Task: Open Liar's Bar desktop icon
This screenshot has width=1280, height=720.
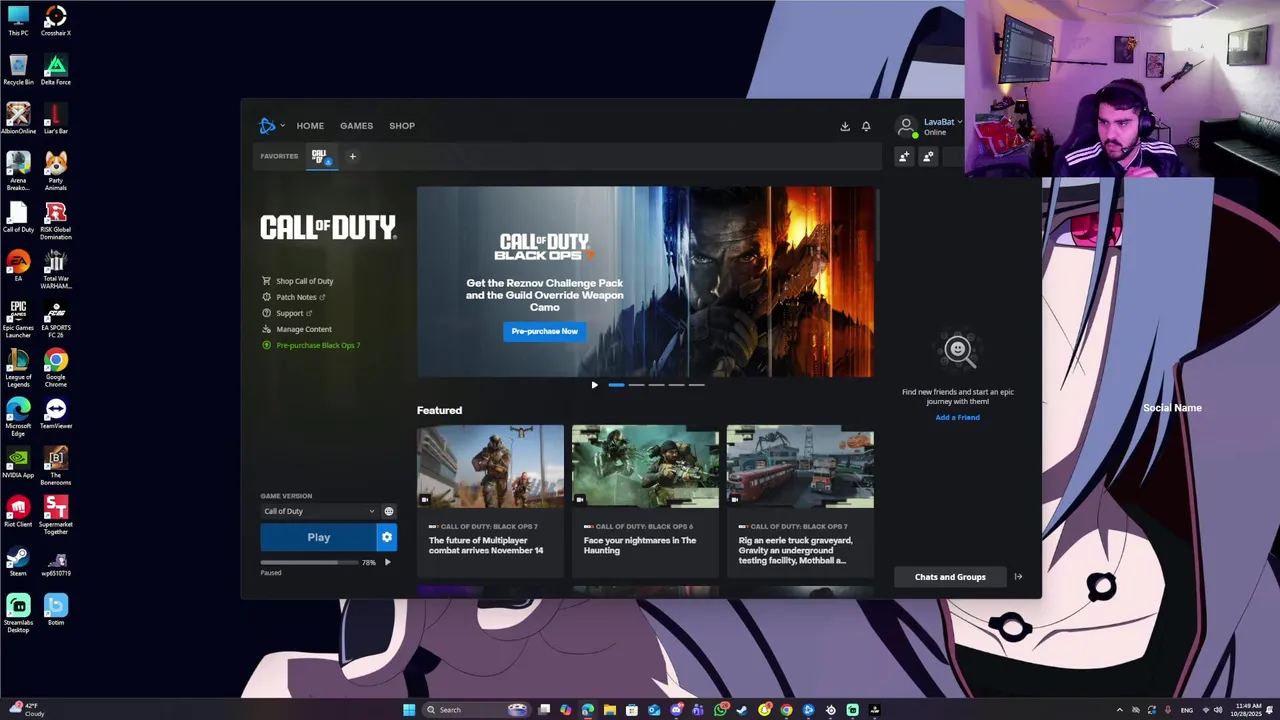Action: click(56, 119)
